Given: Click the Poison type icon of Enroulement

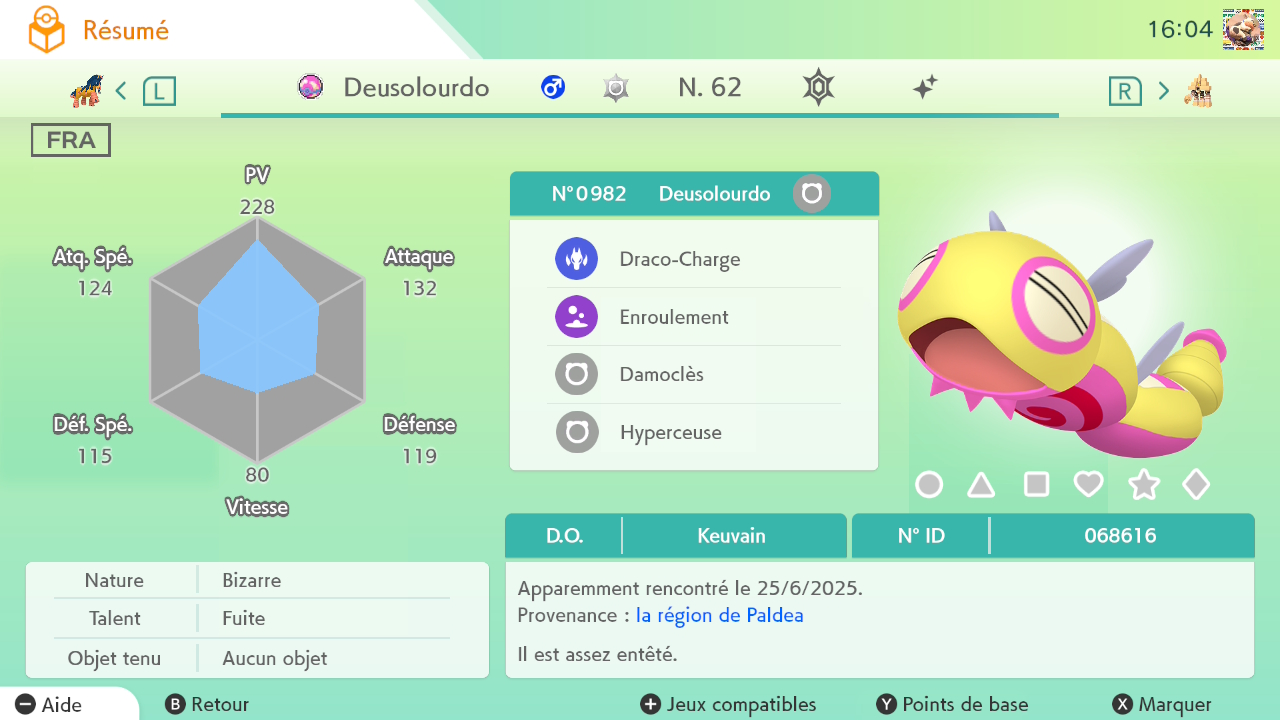Looking at the screenshot, I should [577, 317].
